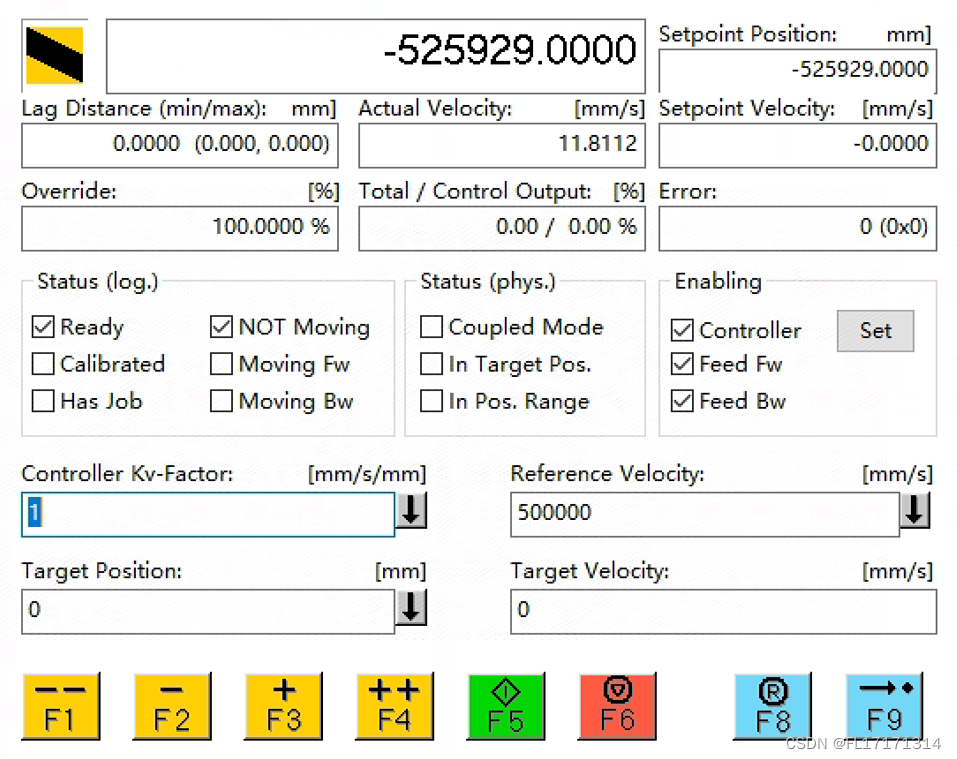This screenshot has width=957, height=759.
Task: Click the F4 fast forward jog button
Action: [x=395, y=706]
